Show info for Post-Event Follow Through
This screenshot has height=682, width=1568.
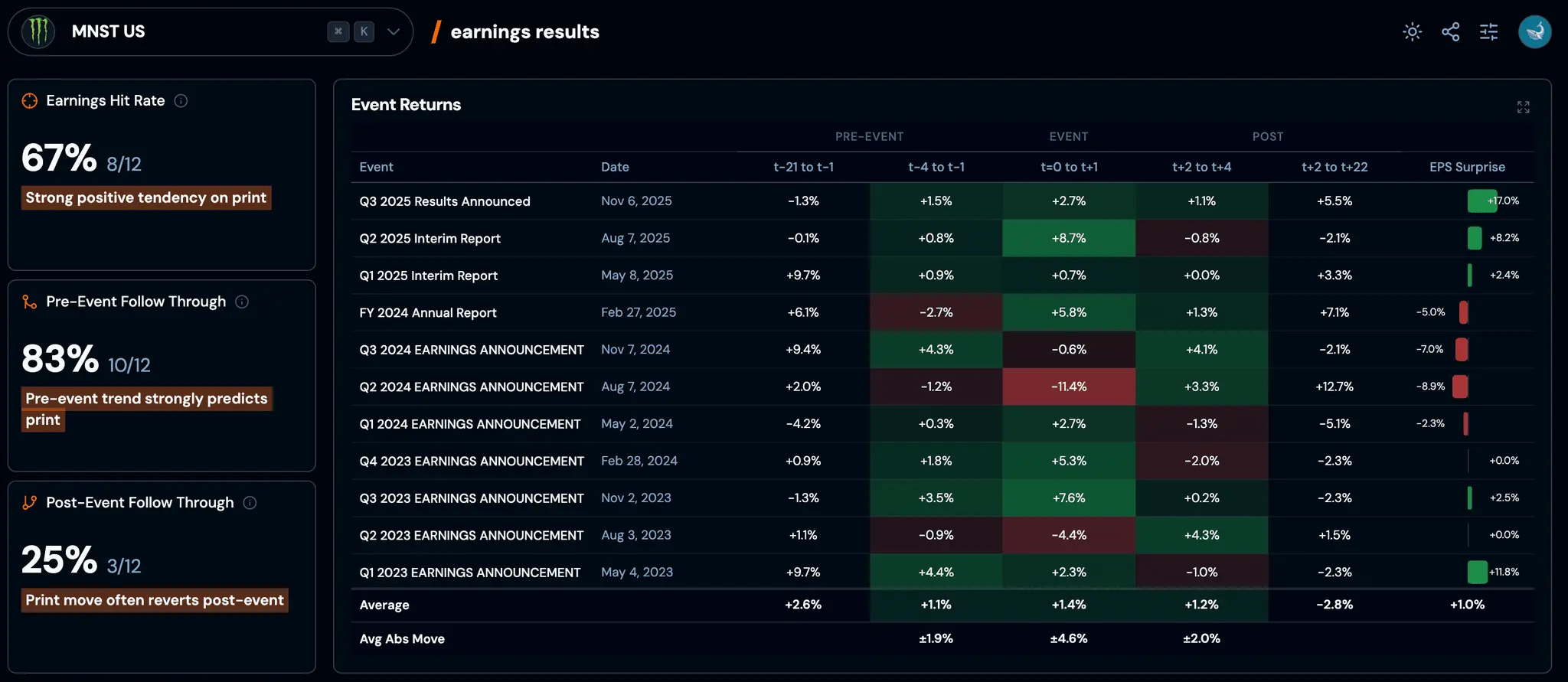250,503
